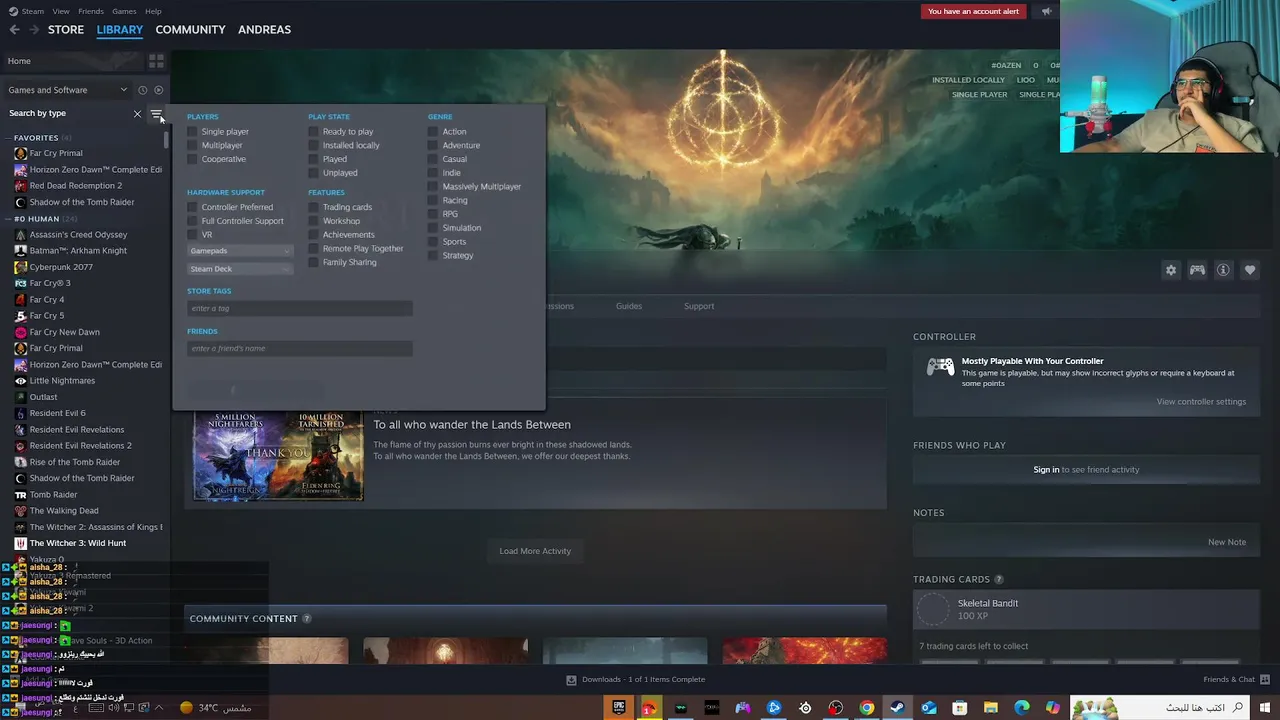
Task: Sort library by recent activity clock icon
Action: point(142,90)
